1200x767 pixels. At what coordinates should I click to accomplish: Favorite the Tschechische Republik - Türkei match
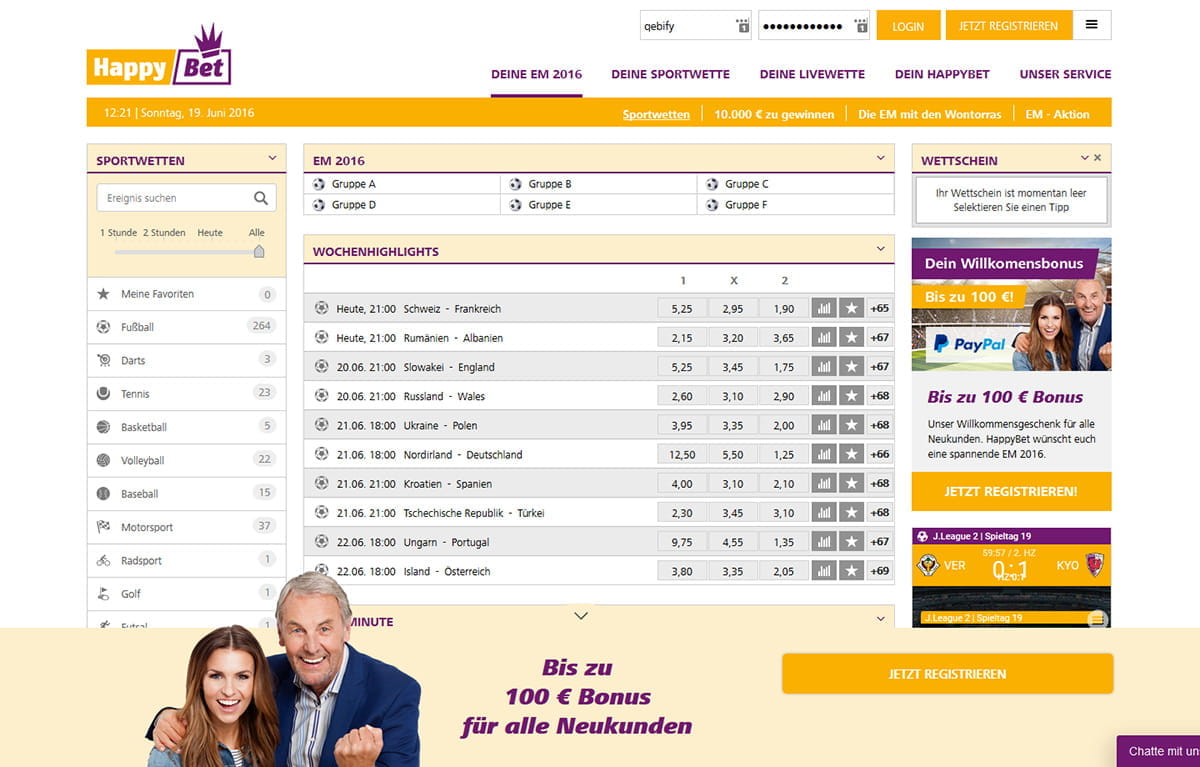pyautogui.click(x=851, y=512)
